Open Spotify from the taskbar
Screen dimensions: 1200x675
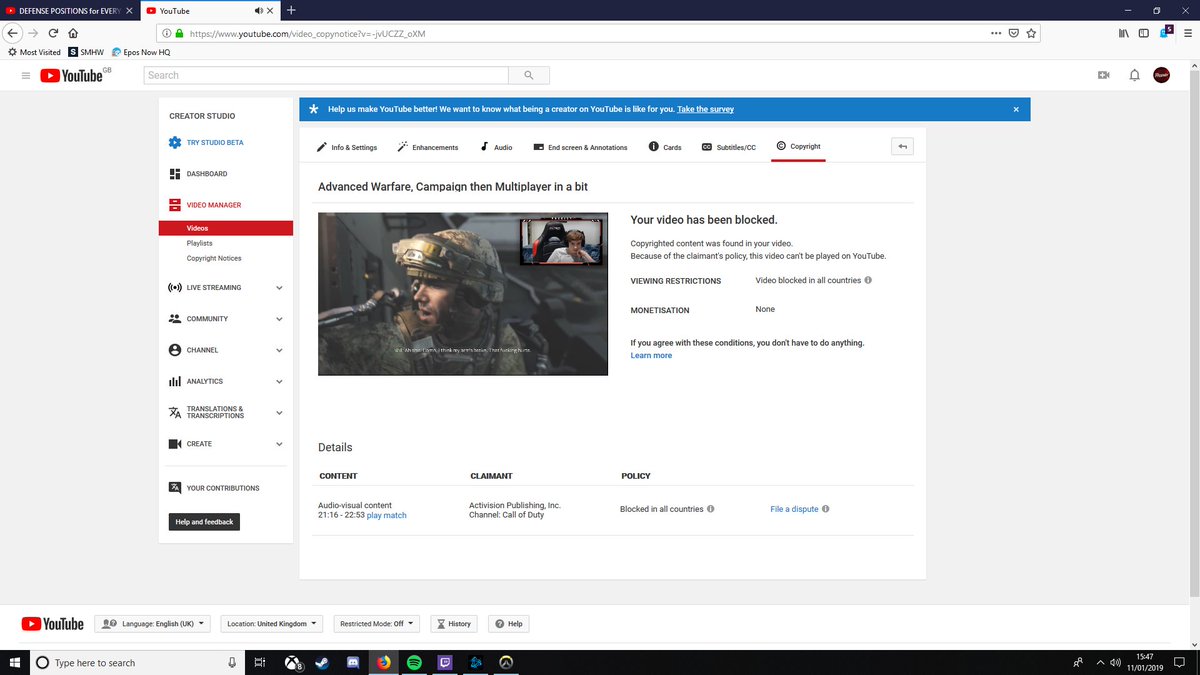pos(414,662)
